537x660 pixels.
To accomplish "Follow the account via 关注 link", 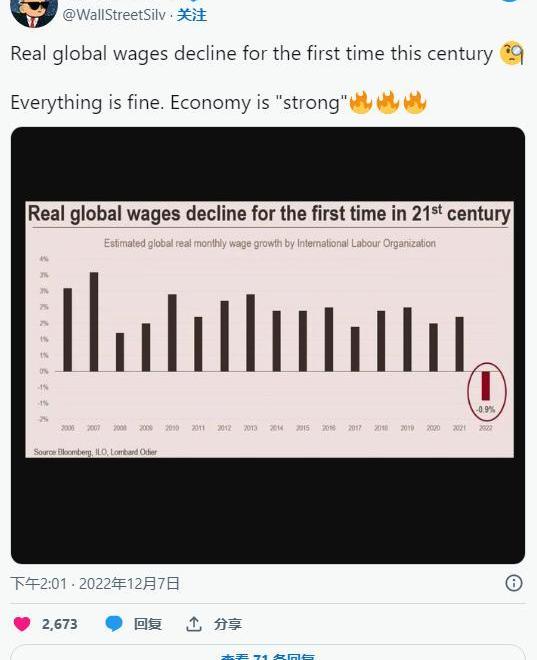I will pos(192,15).
